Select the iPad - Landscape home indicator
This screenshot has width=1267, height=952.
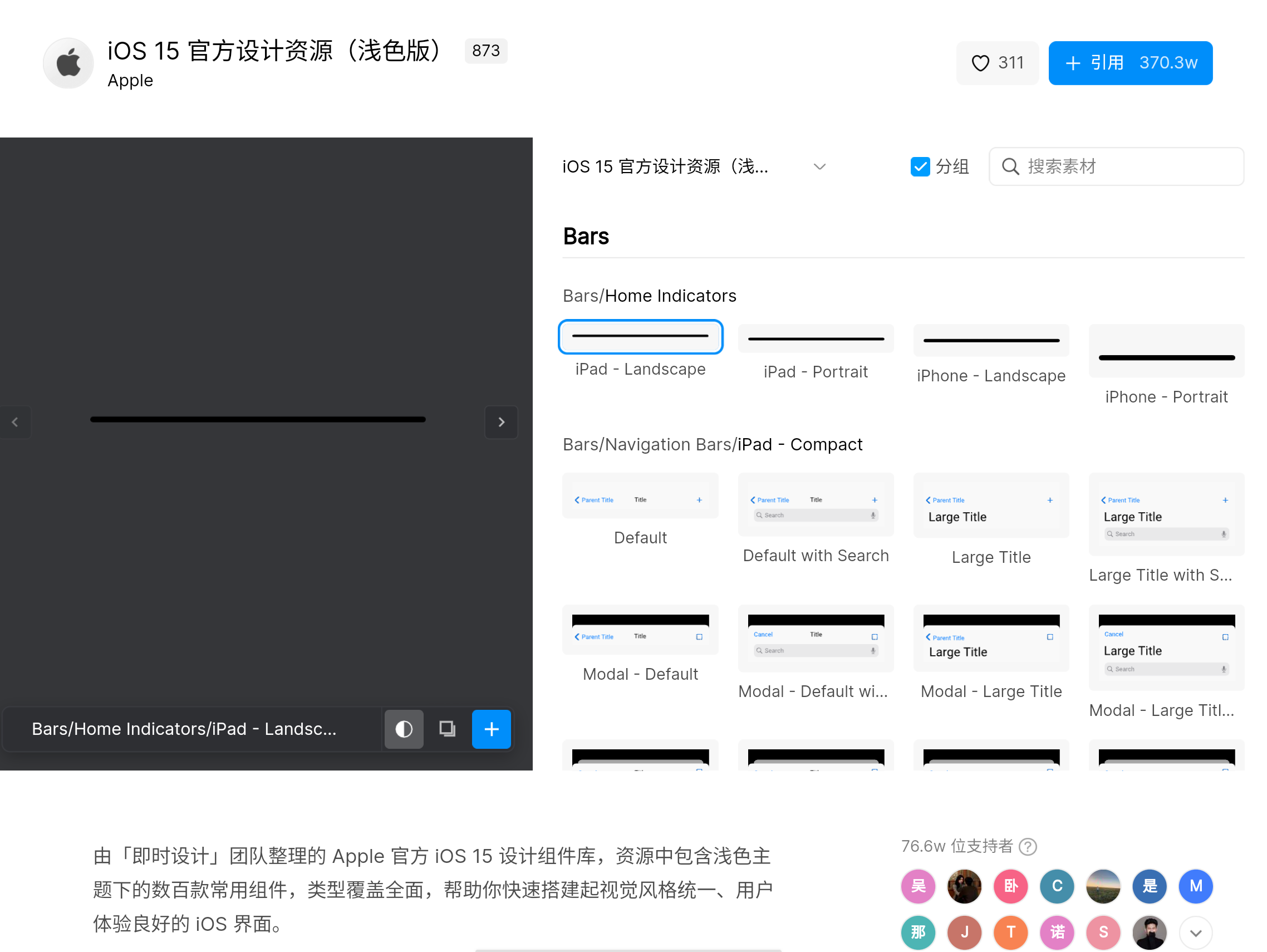coord(640,337)
